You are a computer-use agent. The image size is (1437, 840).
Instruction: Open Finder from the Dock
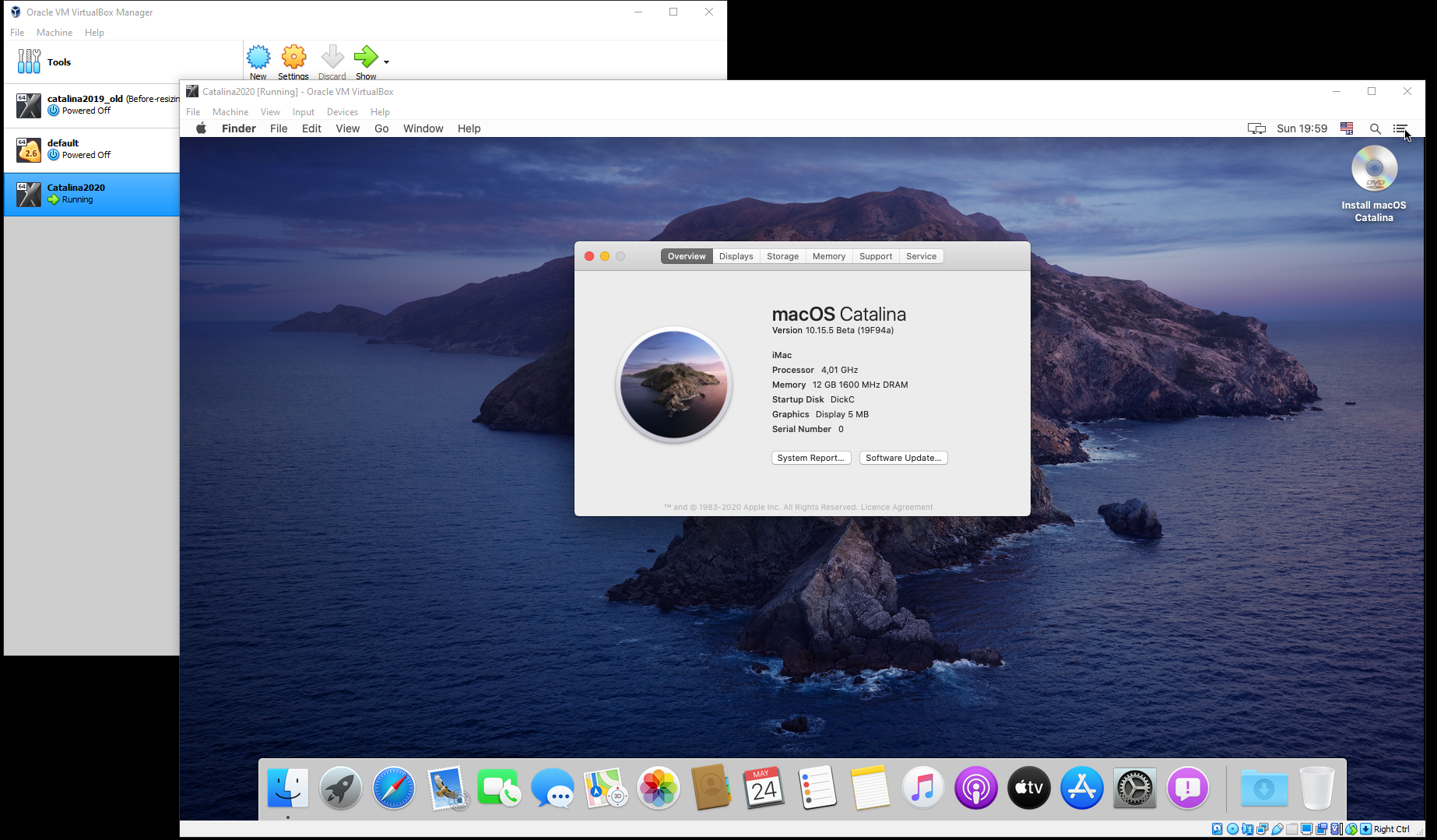(x=288, y=788)
